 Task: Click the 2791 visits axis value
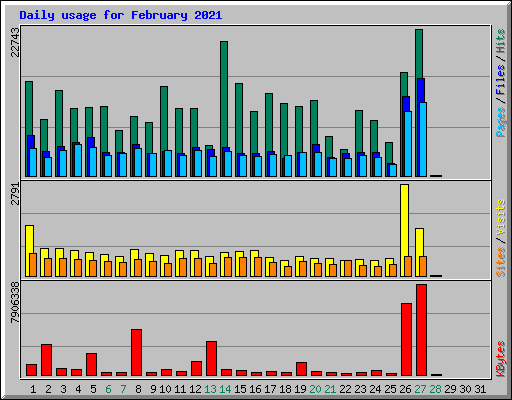[15, 193]
